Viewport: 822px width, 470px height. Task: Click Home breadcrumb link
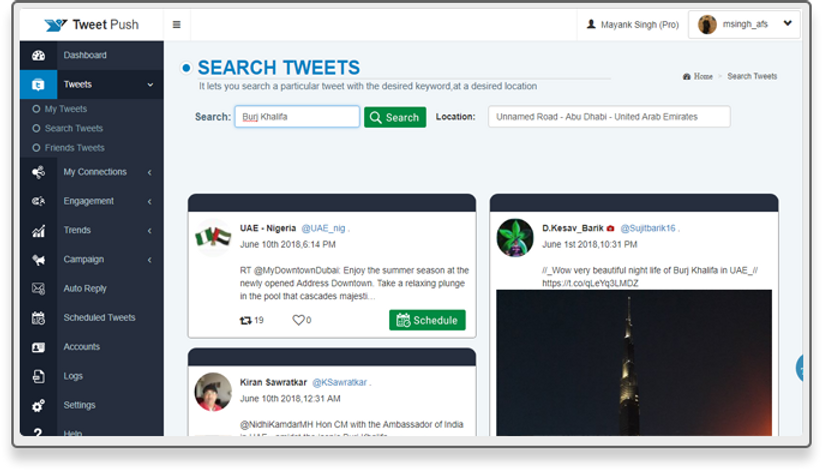coord(703,76)
